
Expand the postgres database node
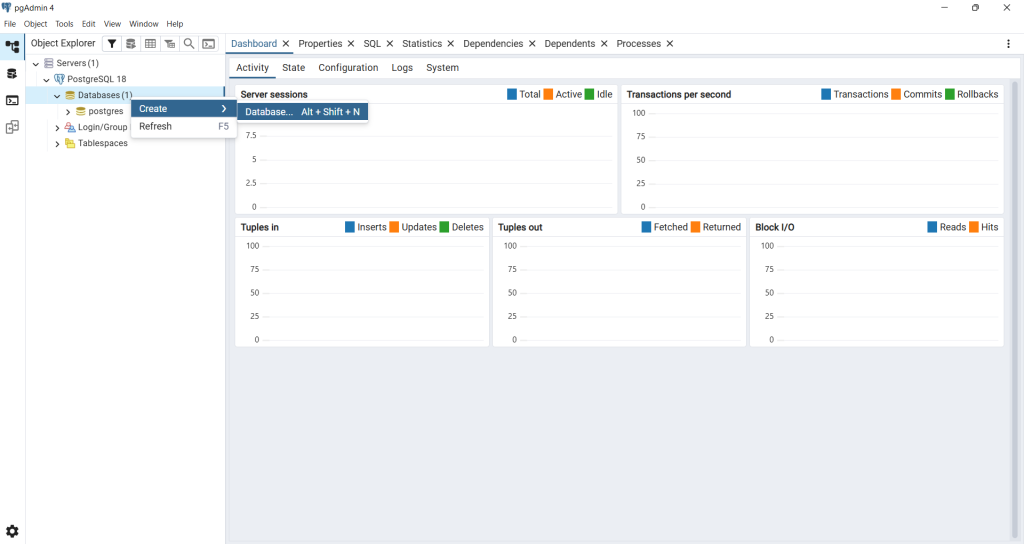68,112
